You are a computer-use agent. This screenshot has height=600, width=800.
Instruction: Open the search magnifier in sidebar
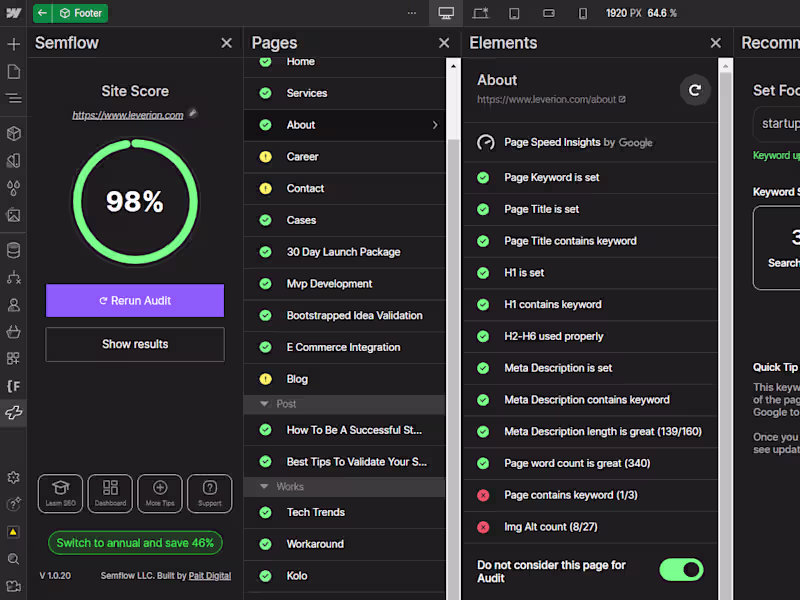(14, 559)
